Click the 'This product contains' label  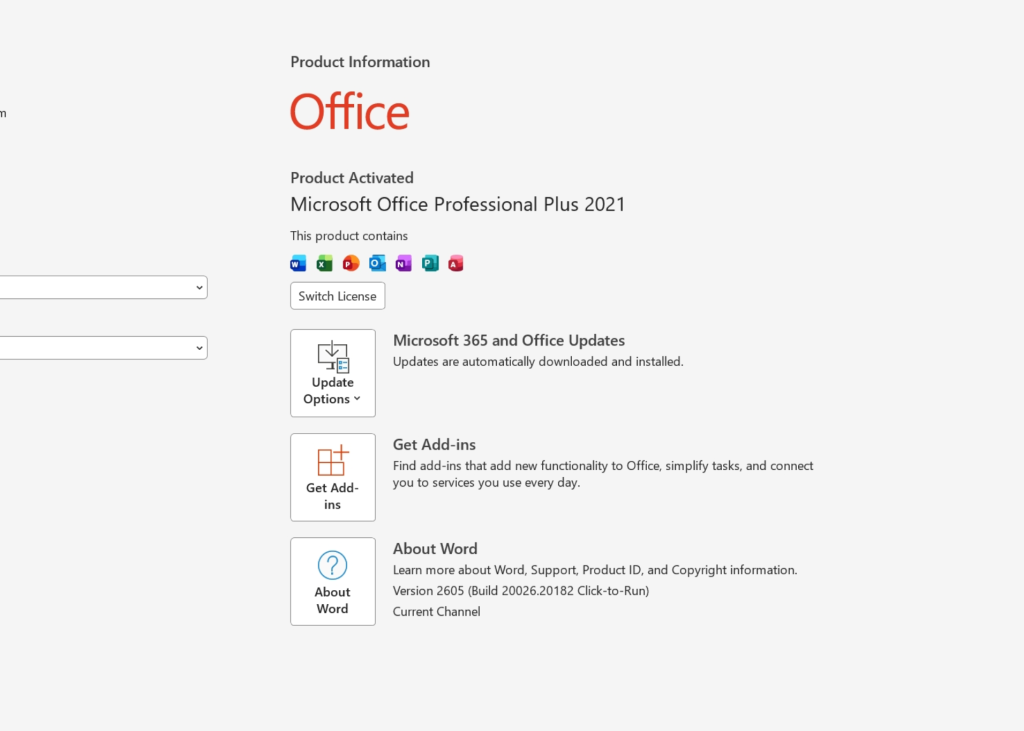click(x=349, y=236)
